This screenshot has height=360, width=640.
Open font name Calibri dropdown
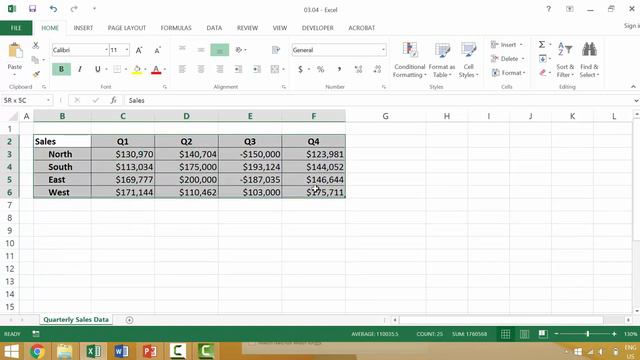[106, 50]
